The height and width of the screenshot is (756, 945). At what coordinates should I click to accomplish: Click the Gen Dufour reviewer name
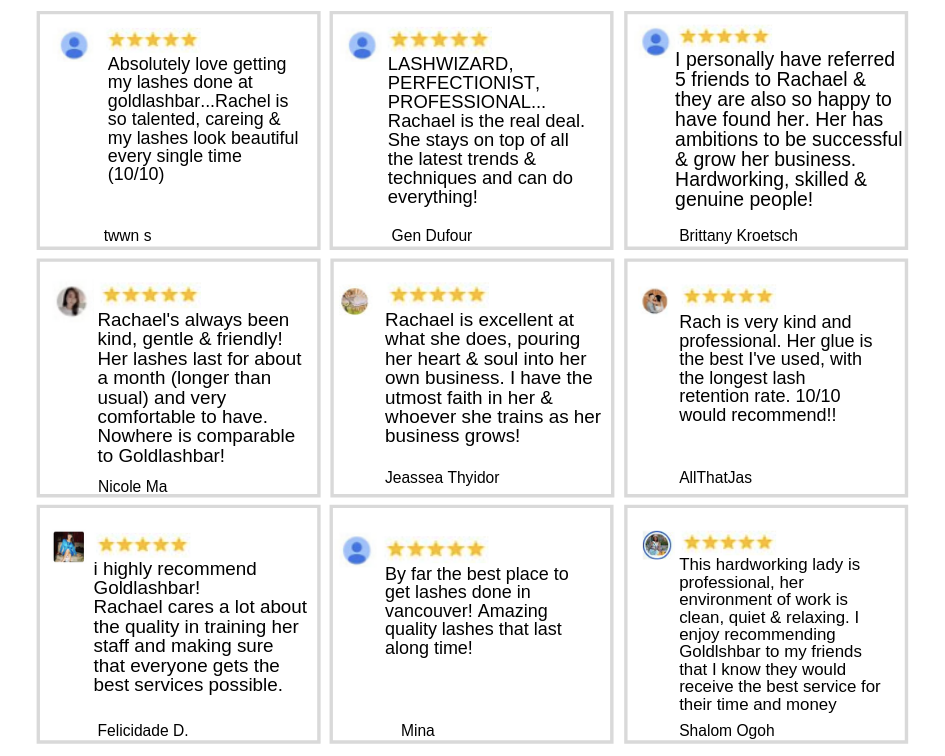(431, 236)
